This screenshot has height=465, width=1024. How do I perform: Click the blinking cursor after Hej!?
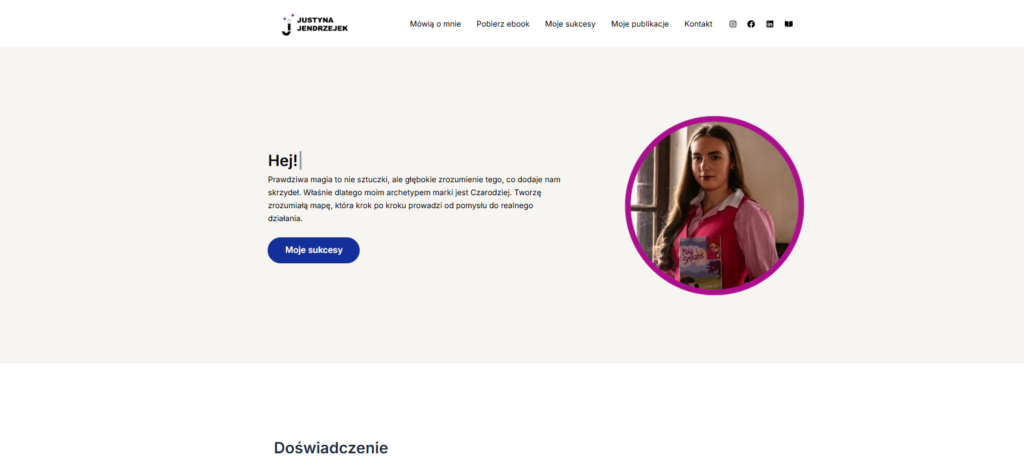point(300,161)
